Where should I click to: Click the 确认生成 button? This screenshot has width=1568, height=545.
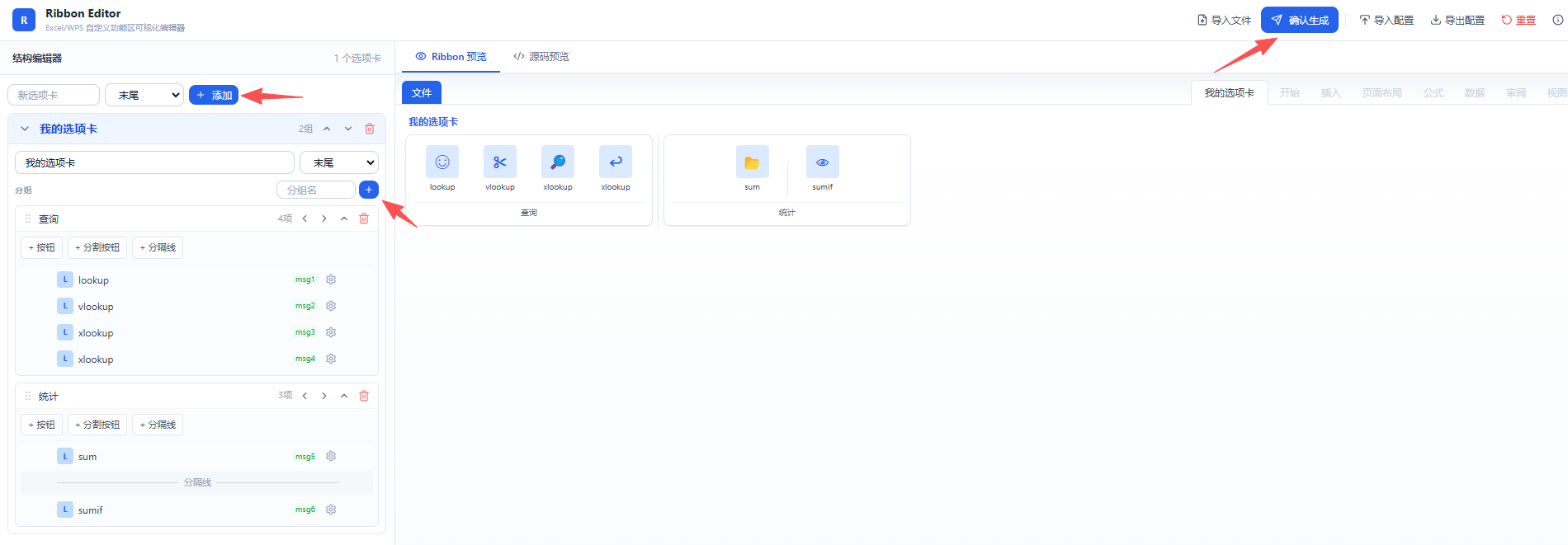pos(1299,20)
